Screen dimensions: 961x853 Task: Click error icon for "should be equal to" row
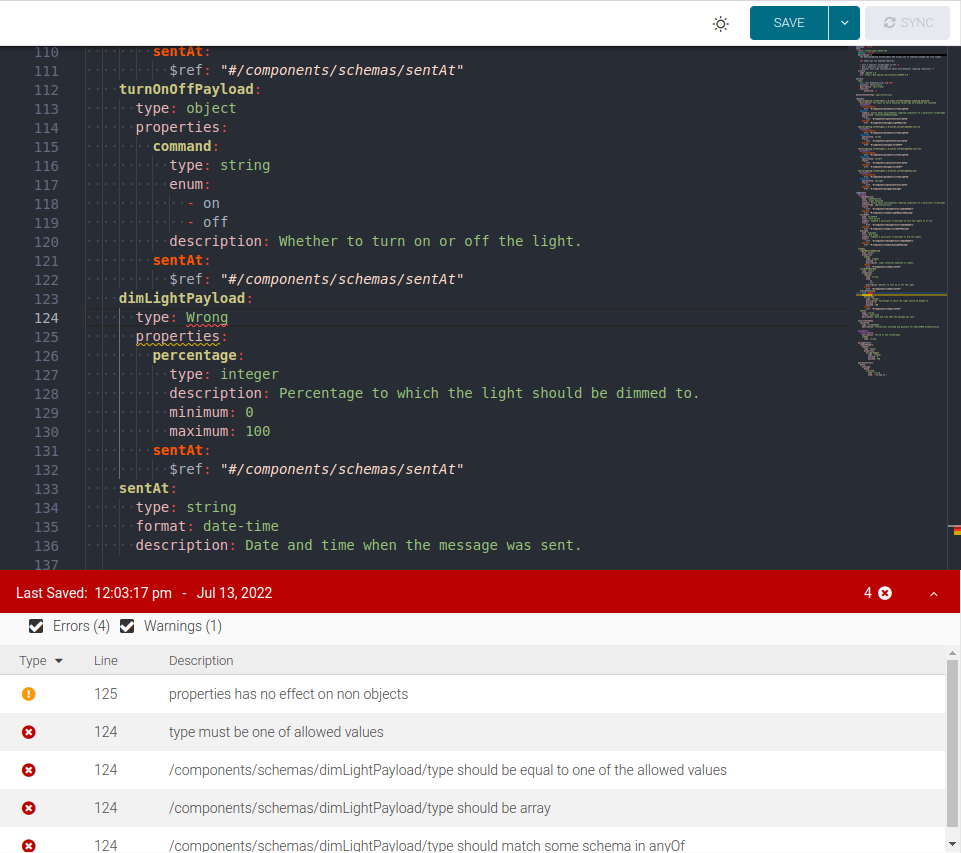pos(29,770)
